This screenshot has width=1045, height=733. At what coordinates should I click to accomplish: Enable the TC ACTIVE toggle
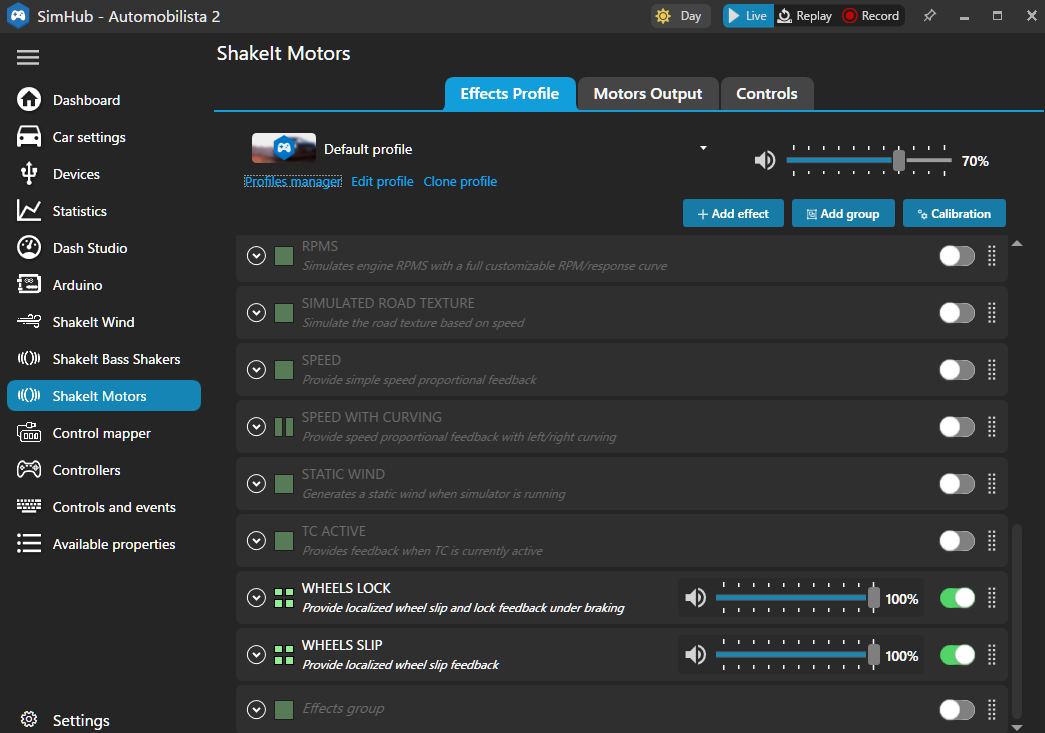(957, 540)
